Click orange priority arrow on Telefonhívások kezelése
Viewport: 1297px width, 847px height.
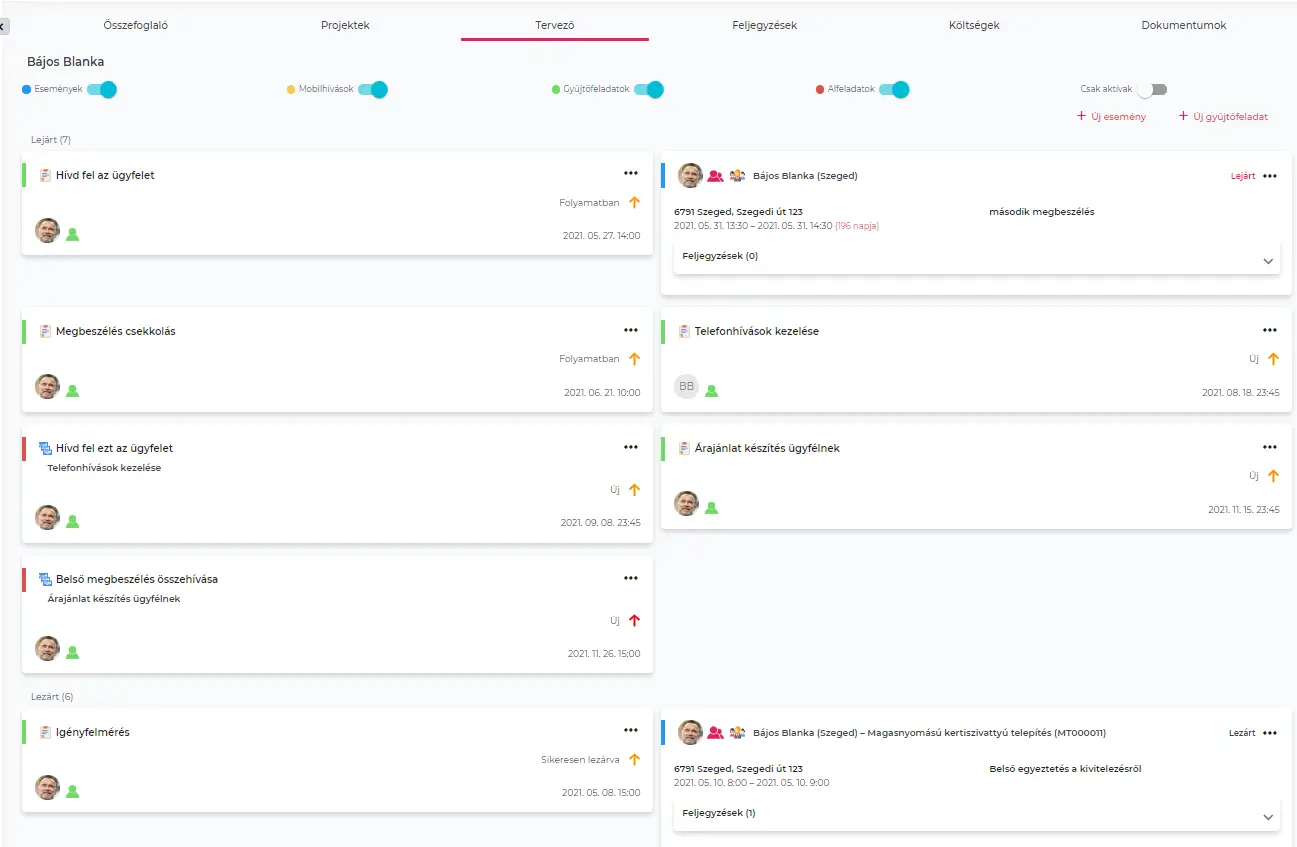pyautogui.click(x=1273, y=359)
